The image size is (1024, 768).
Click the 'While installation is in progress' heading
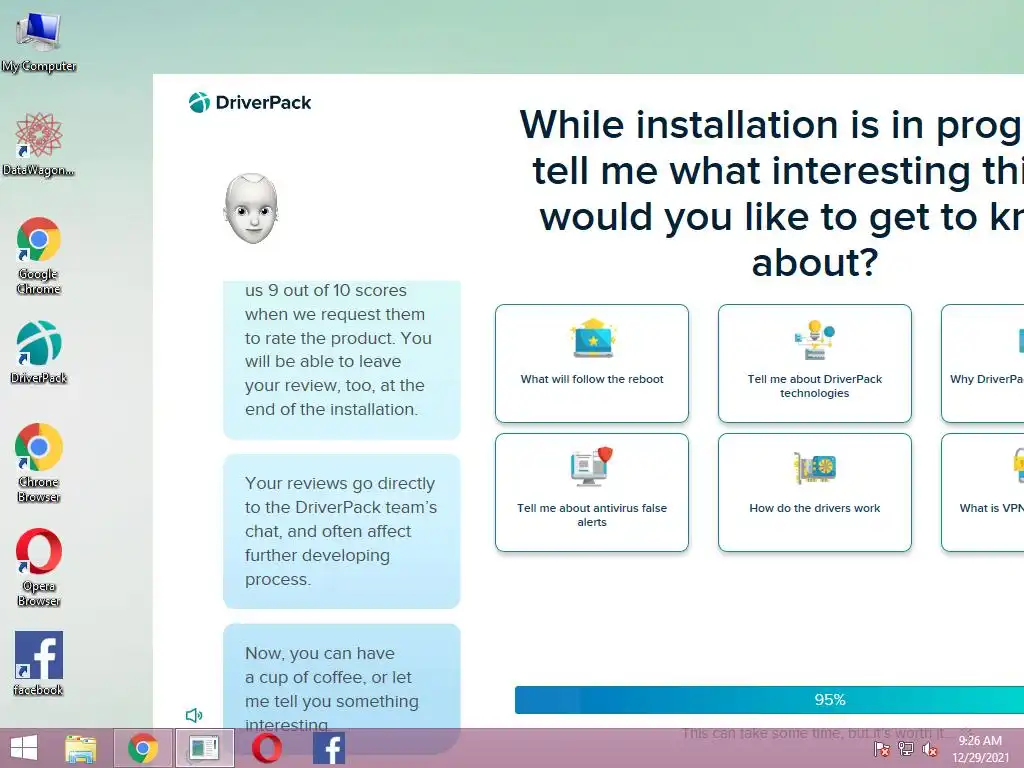point(771,193)
